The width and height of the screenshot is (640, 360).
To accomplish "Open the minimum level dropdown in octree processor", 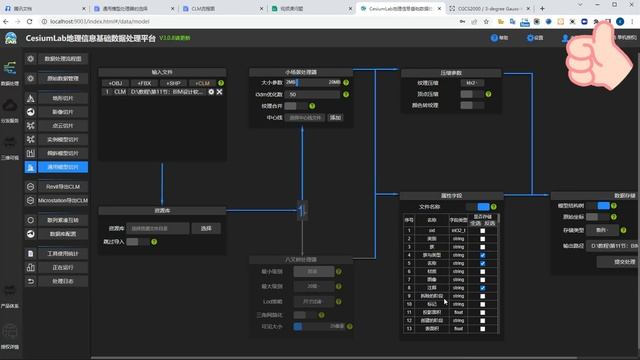I will pyautogui.click(x=313, y=271).
